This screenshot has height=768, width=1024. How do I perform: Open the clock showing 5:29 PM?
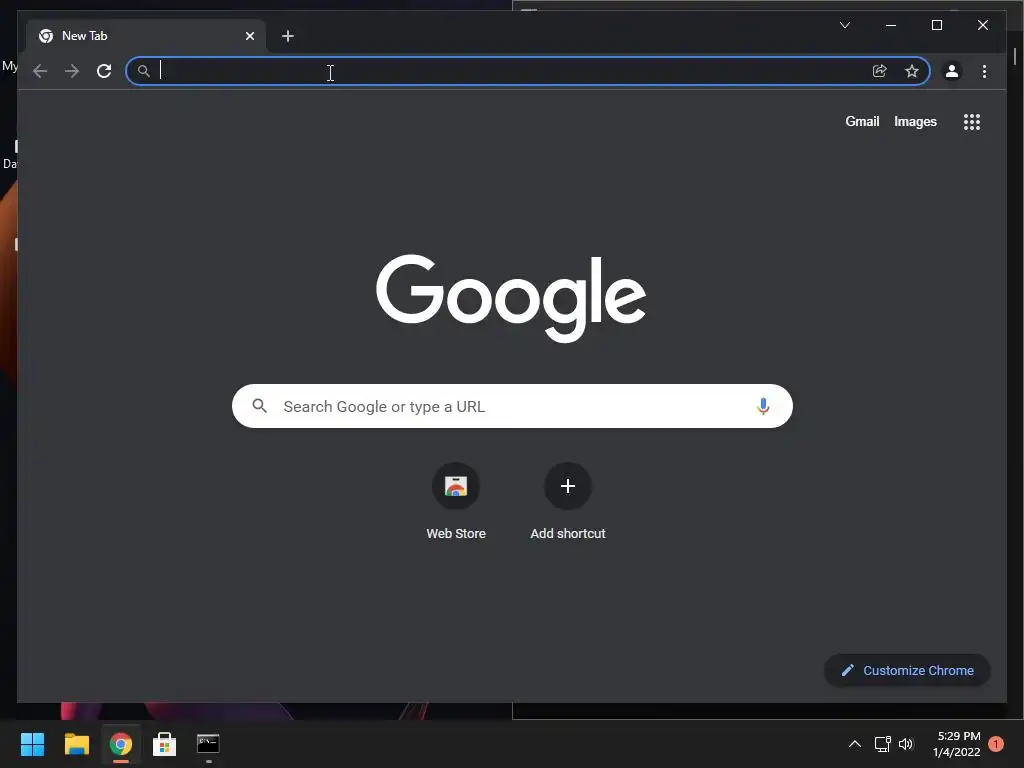(957, 744)
